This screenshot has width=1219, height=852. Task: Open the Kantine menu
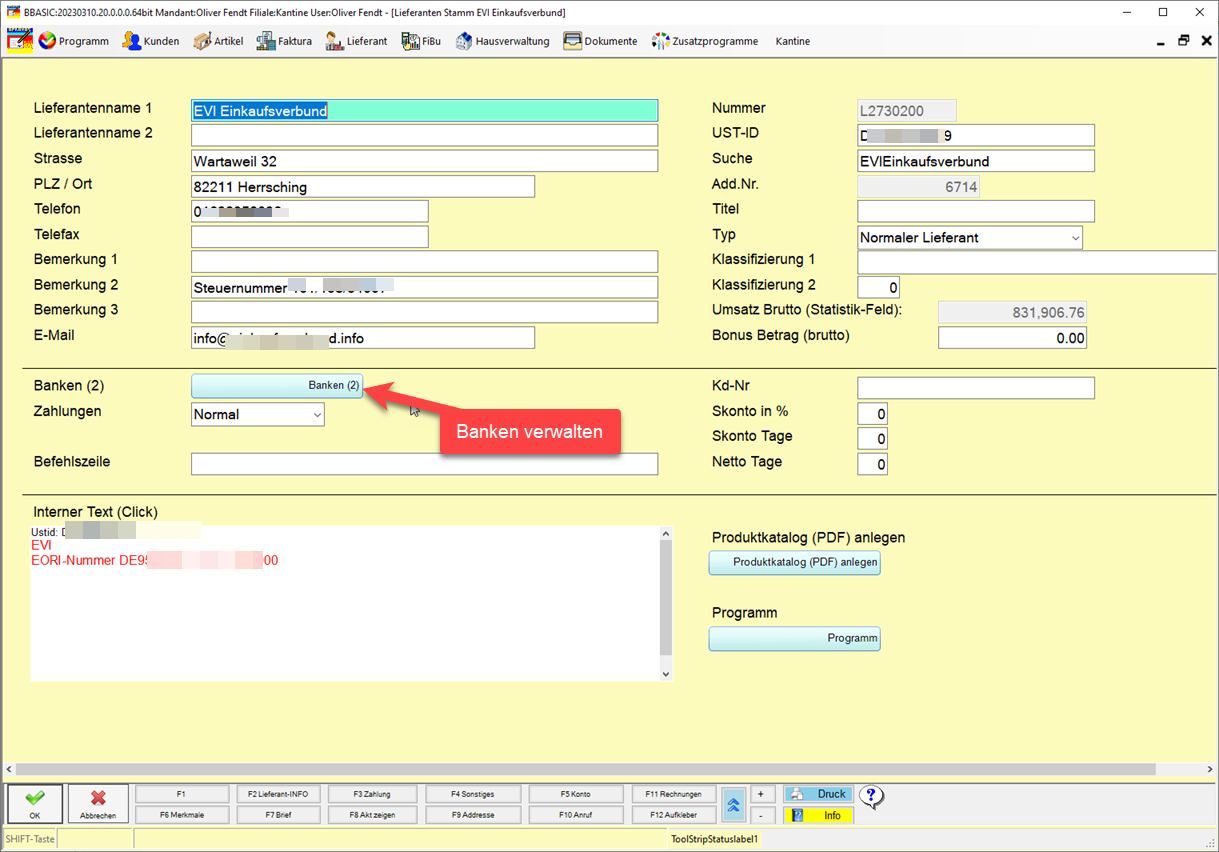click(793, 41)
